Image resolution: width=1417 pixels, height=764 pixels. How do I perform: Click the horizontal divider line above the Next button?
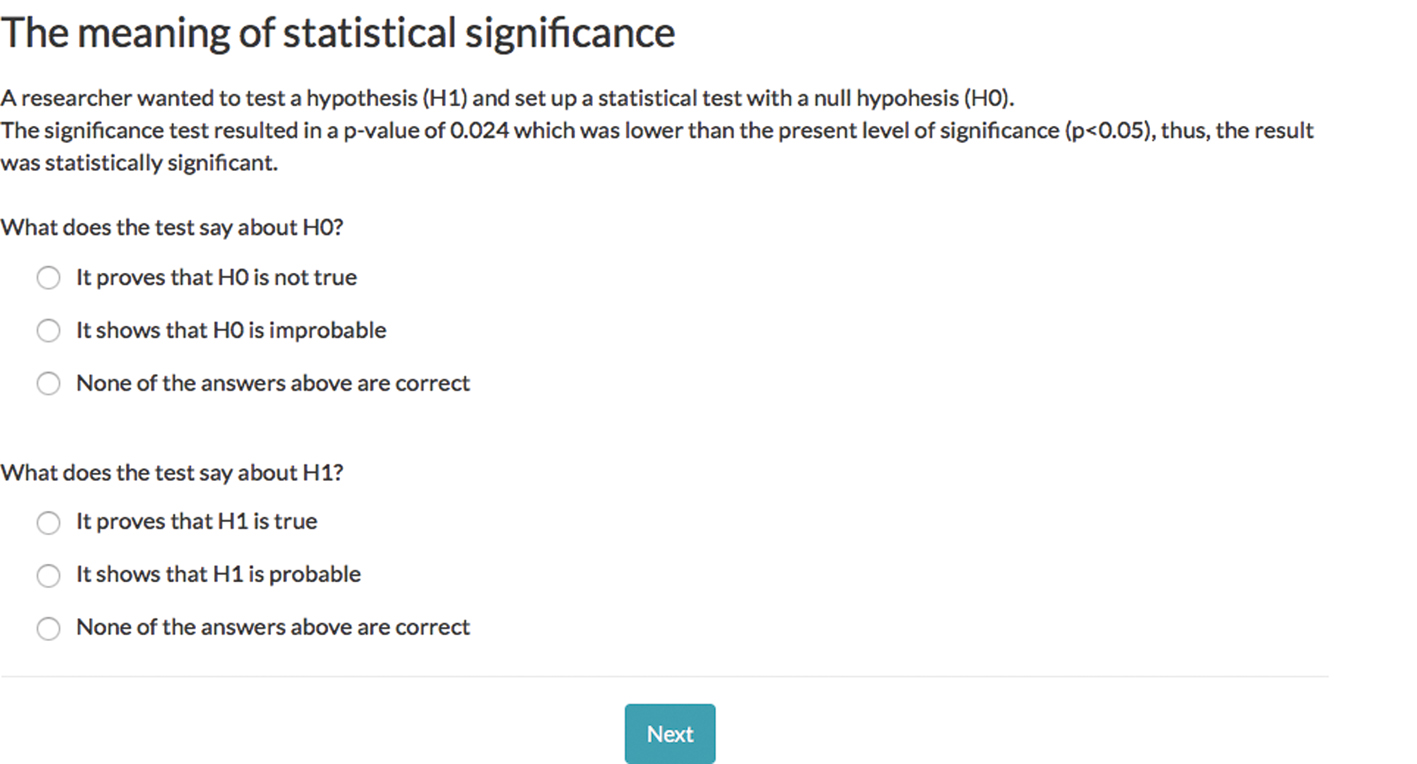[x=664, y=677]
